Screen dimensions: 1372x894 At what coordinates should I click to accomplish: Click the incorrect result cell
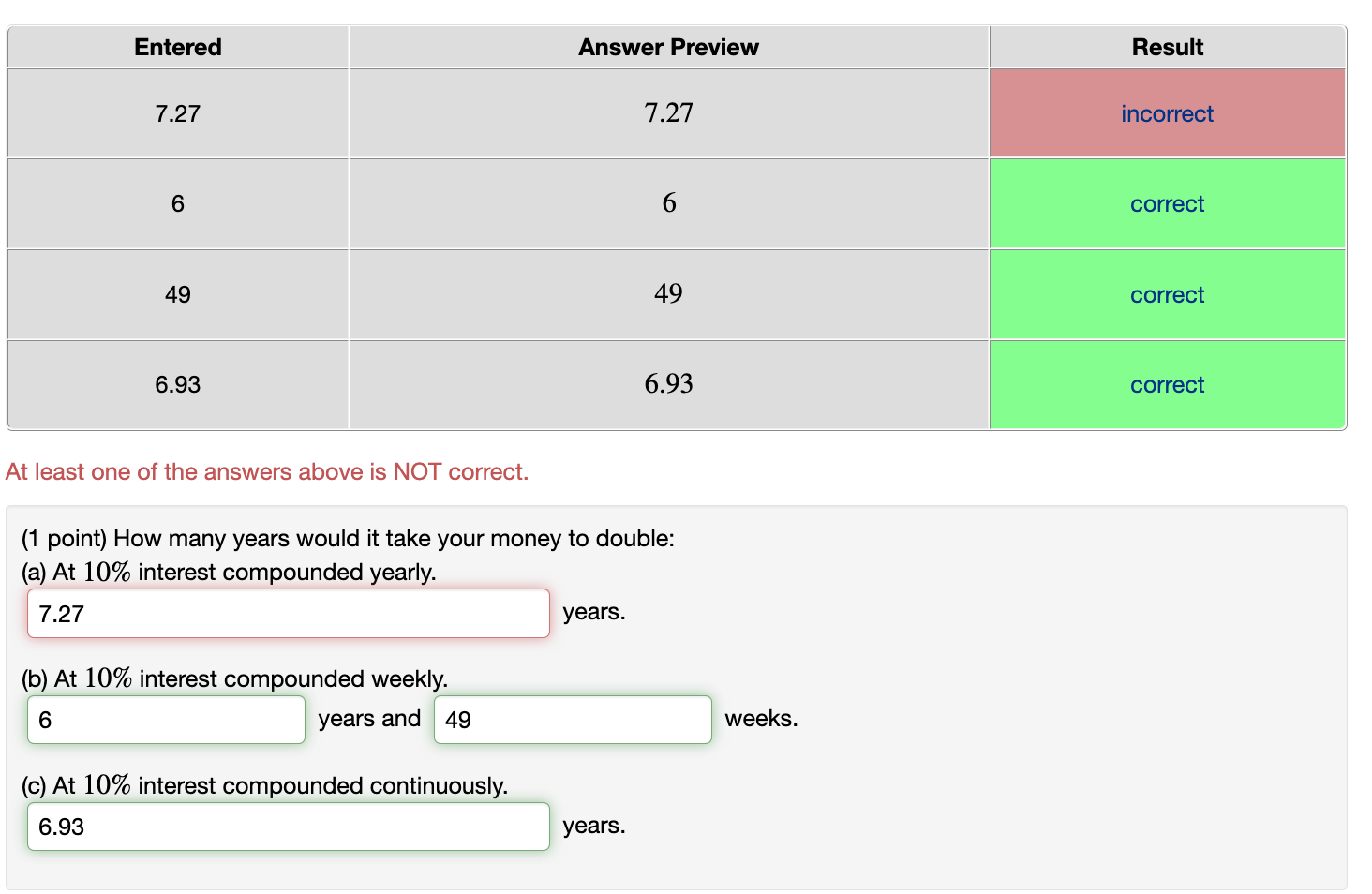[x=1167, y=112]
